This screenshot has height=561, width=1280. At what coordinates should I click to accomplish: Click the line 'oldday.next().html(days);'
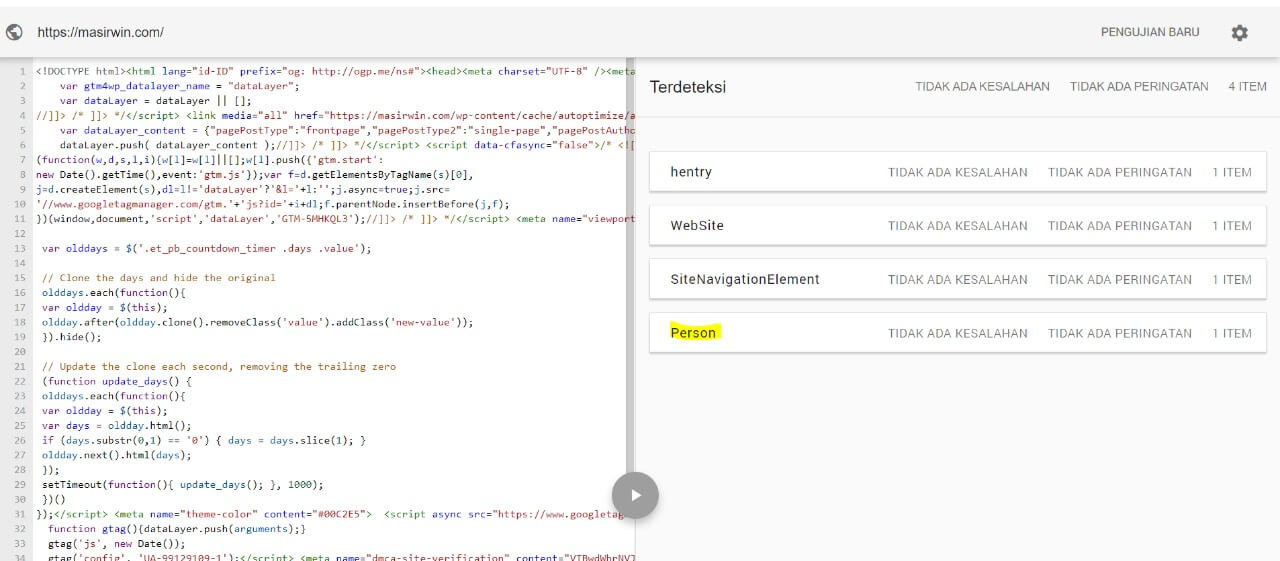coord(117,455)
